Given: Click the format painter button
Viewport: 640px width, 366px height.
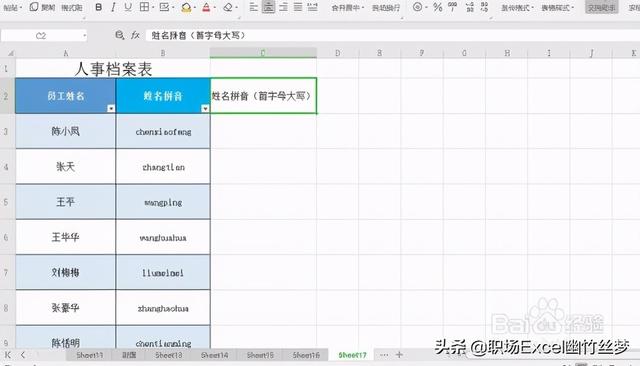Looking at the screenshot, I should click(71, 7).
